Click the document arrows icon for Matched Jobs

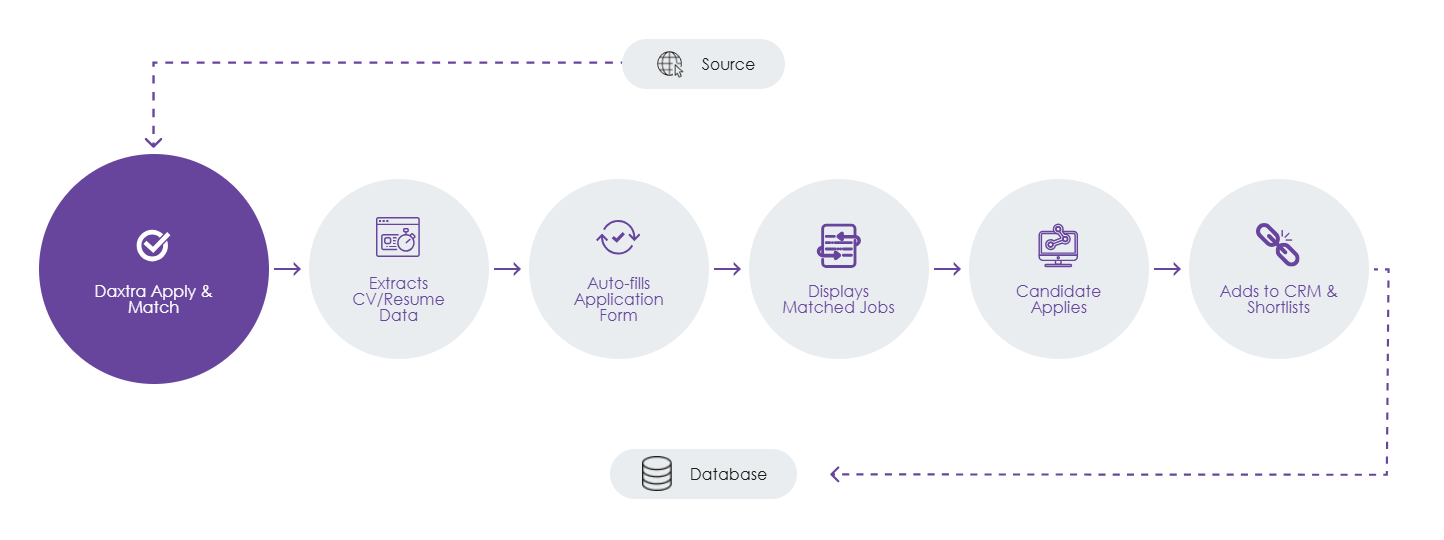point(837,245)
